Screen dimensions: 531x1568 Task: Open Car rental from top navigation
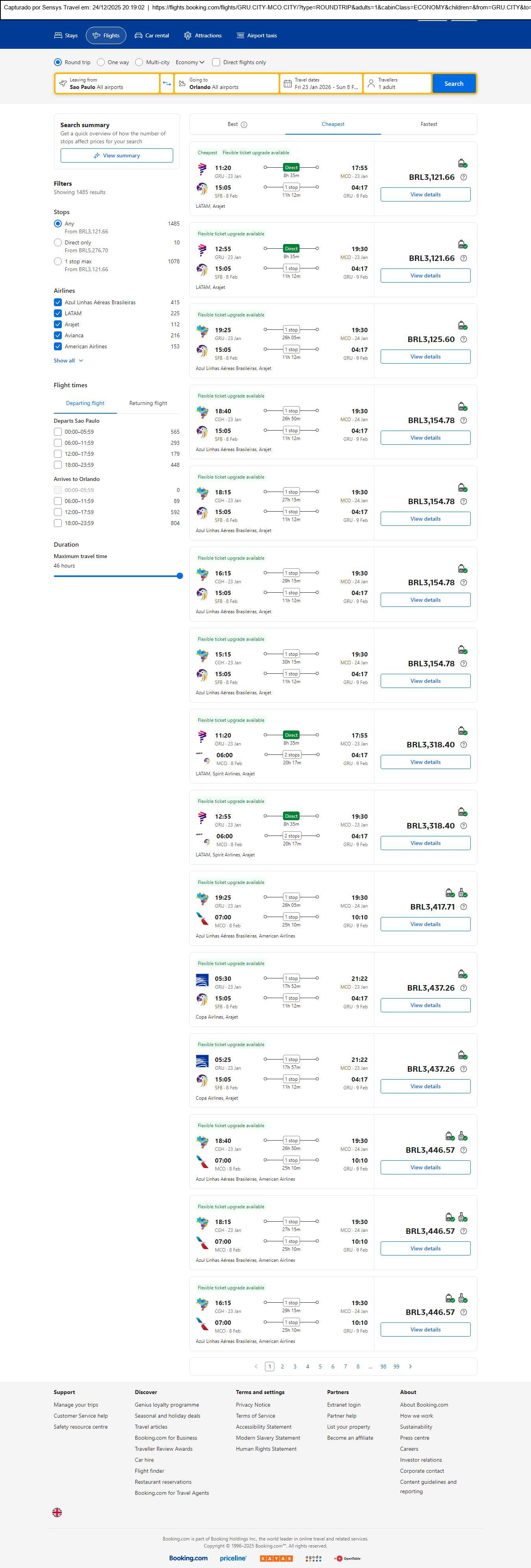(152, 35)
